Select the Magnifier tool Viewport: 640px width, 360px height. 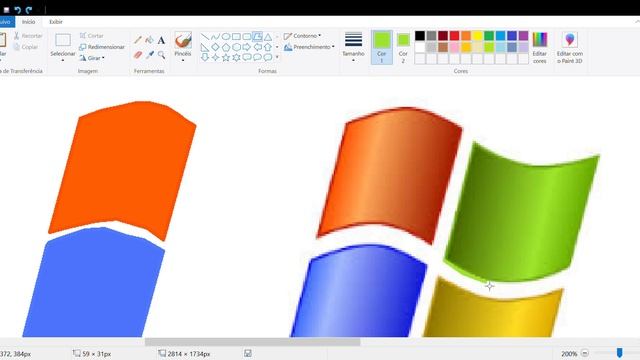pos(162,54)
